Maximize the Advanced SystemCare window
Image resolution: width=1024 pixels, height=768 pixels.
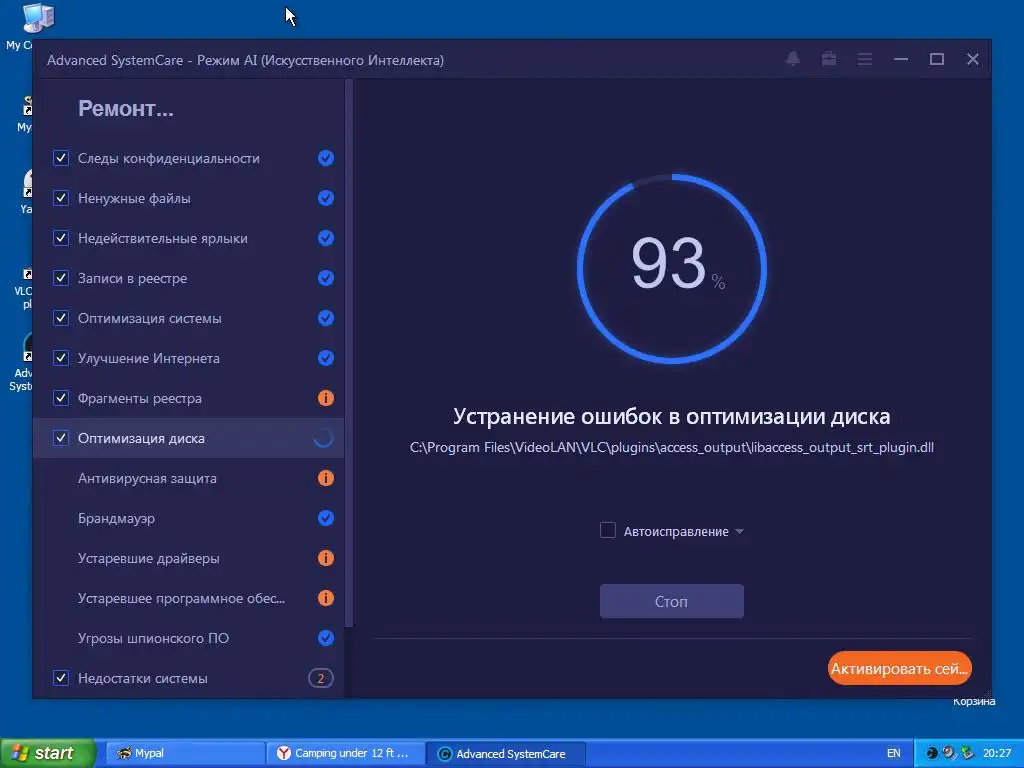click(936, 59)
